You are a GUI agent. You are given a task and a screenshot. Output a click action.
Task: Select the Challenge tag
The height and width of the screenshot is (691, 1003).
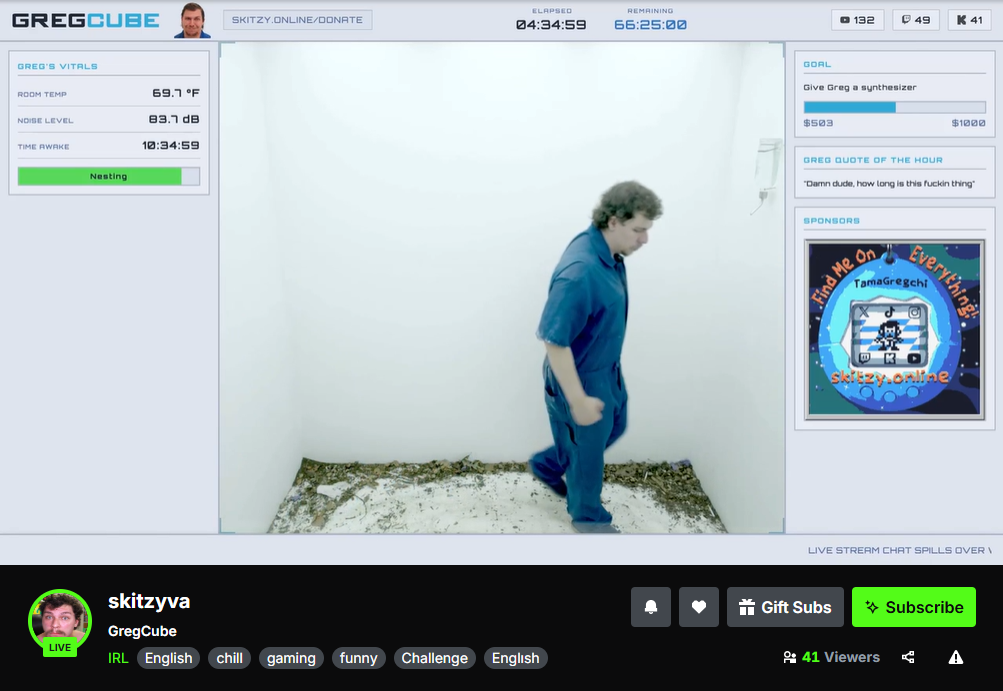434,658
